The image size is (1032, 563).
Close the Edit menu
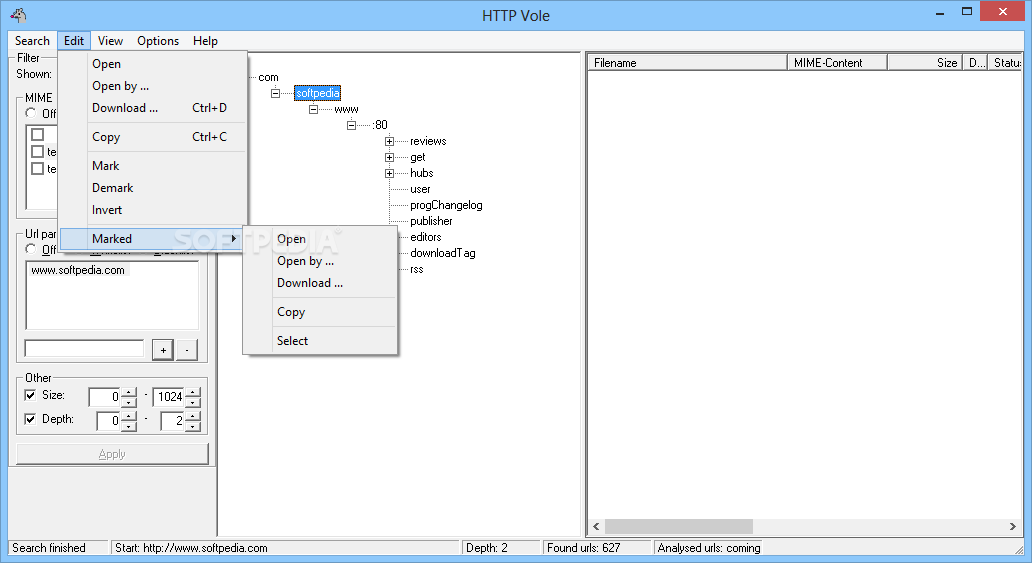pyautogui.click(x=74, y=41)
